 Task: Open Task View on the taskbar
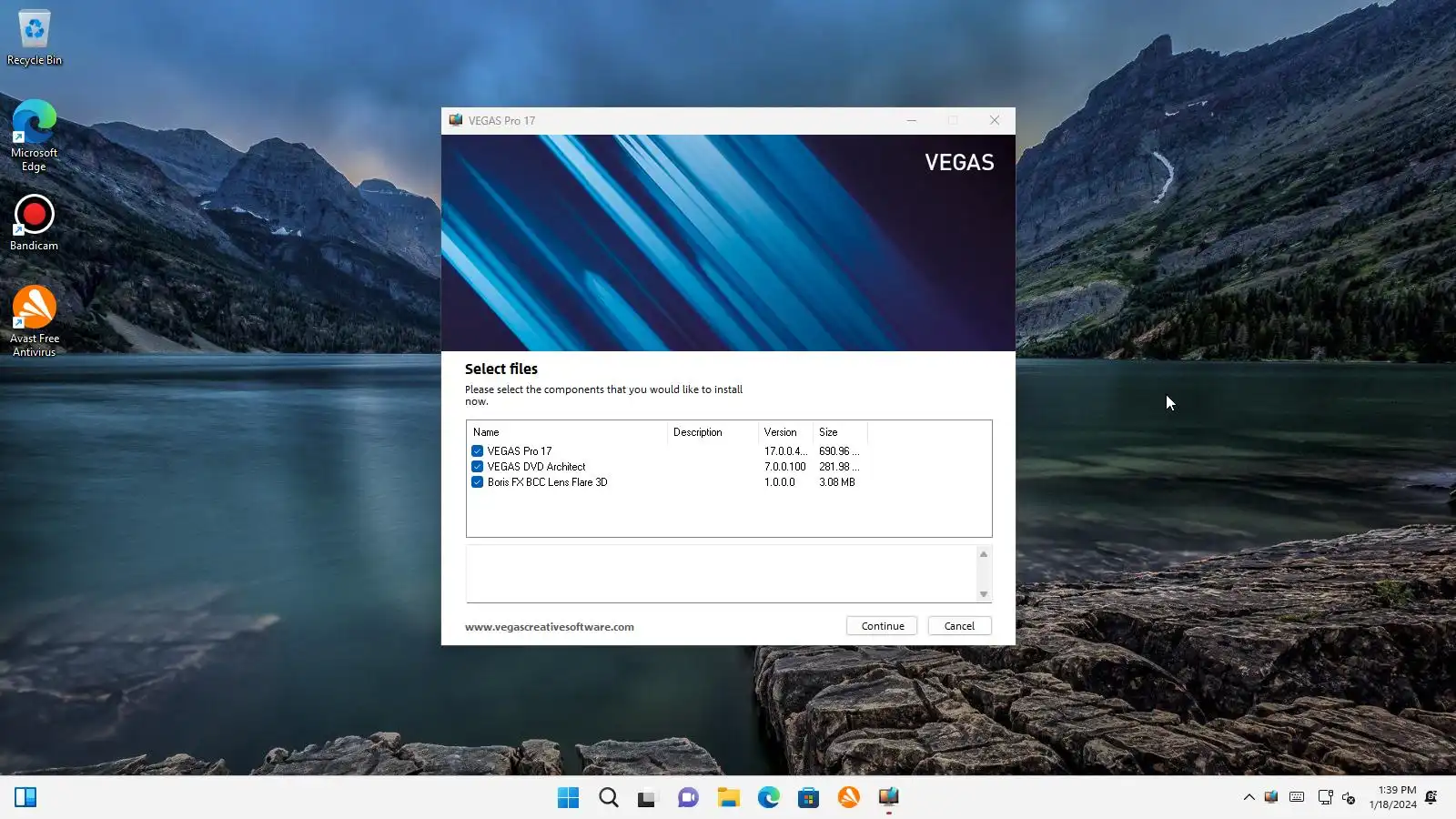click(647, 798)
